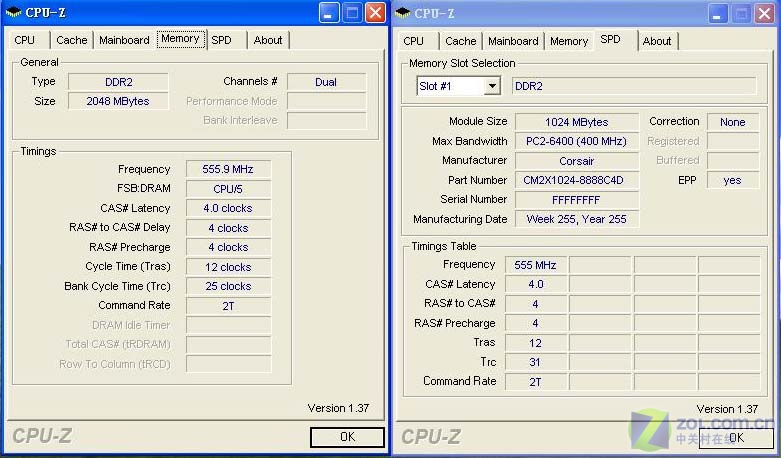Screen dimensions: 781x458
Task: Close the left CPU-Z window
Action: pos(376,13)
